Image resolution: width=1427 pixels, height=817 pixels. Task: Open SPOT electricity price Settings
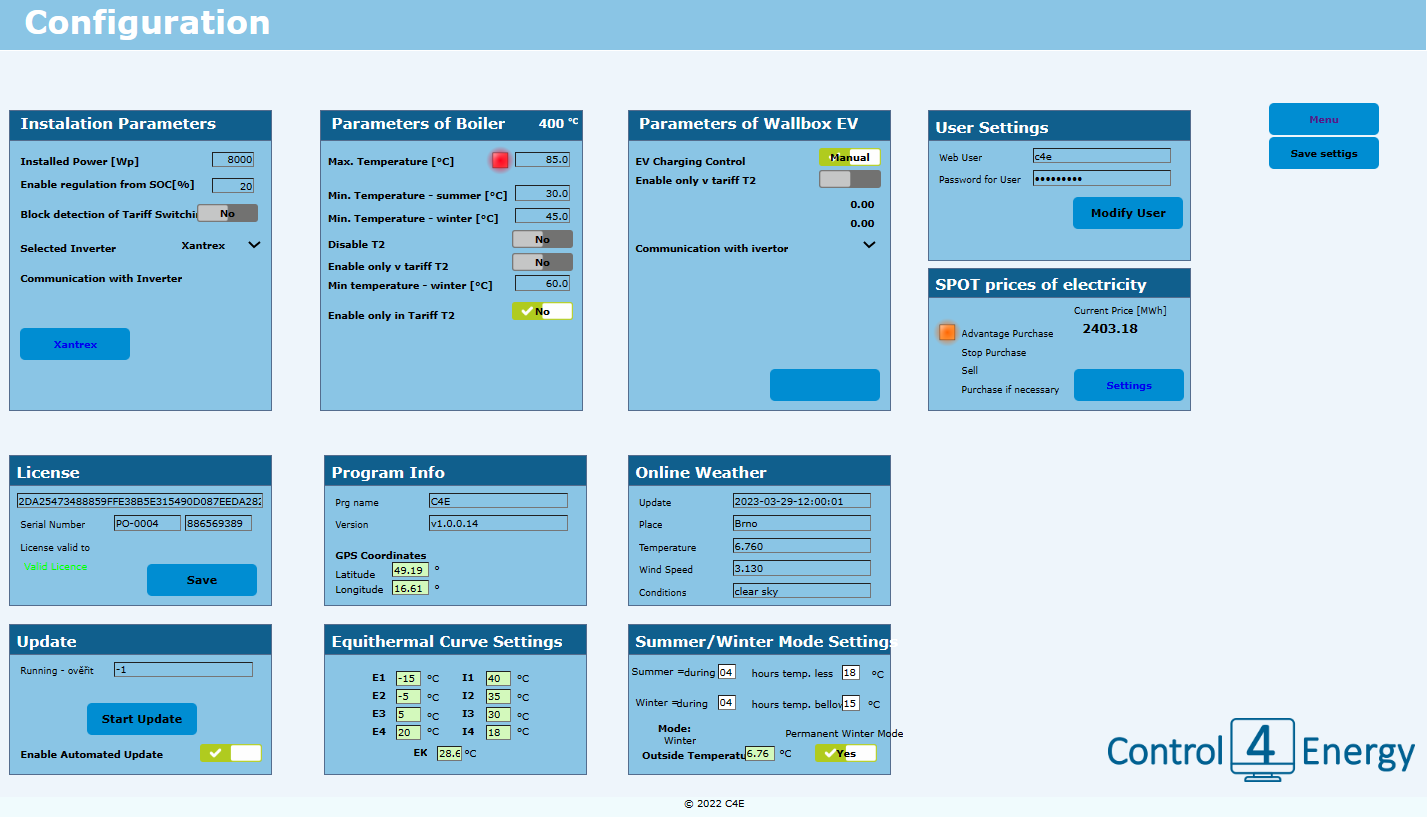point(1128,384)
